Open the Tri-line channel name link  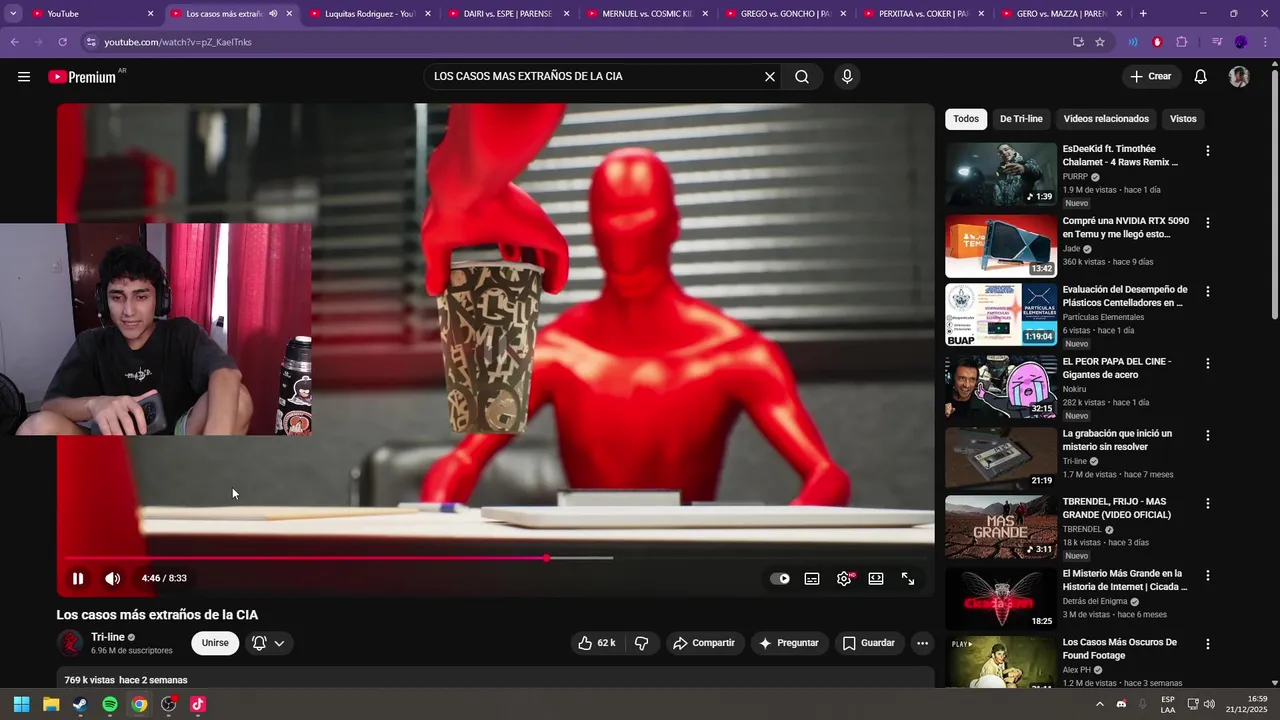(108, 637)
